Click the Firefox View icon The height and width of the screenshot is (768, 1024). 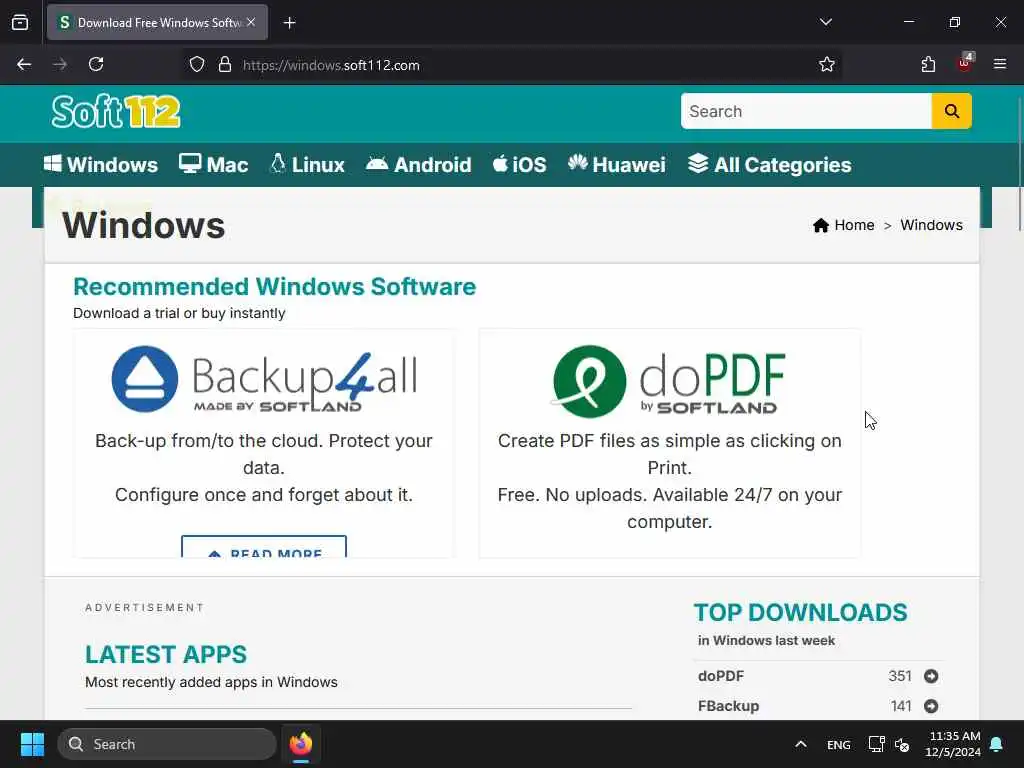(x=20, y=23)
